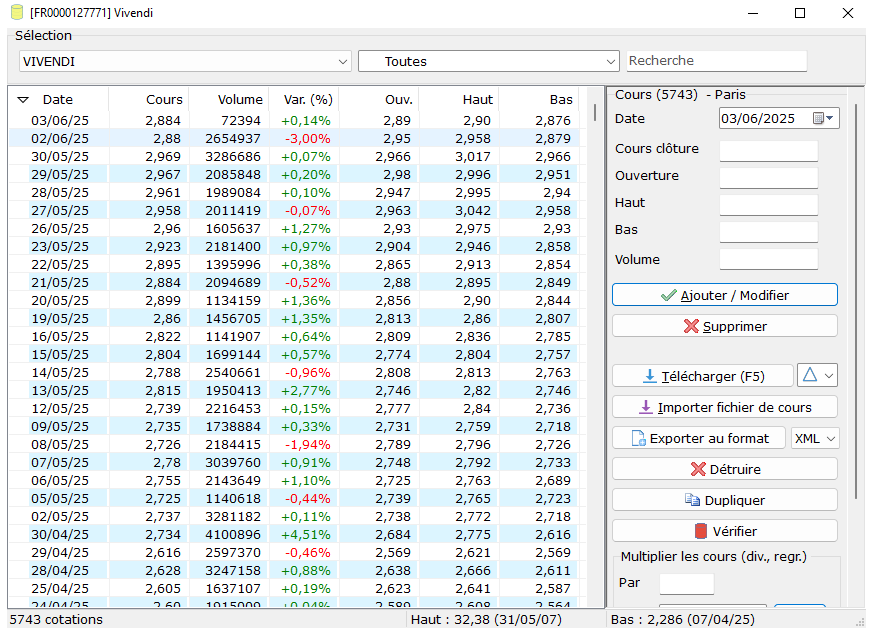This screenshot has height=629, width=870.
Task: Click the right panel's vertical scrollbar
Action: (856, 300)
